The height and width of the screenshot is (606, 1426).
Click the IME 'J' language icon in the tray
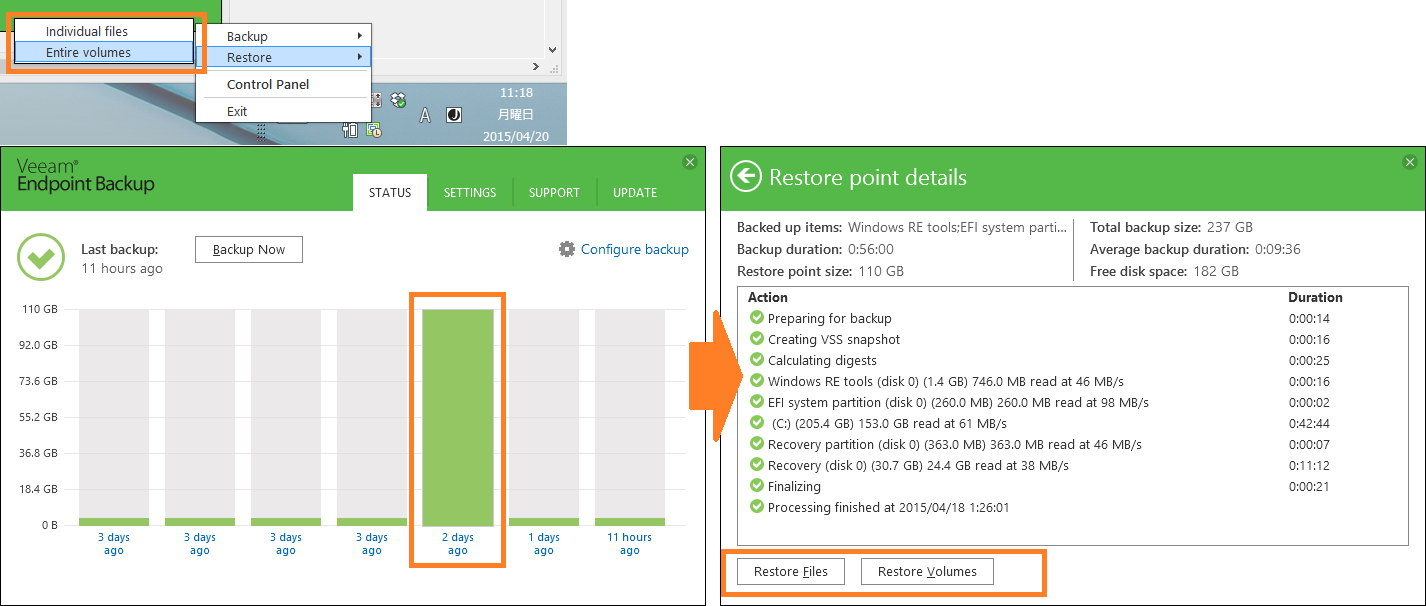point(453,115)
